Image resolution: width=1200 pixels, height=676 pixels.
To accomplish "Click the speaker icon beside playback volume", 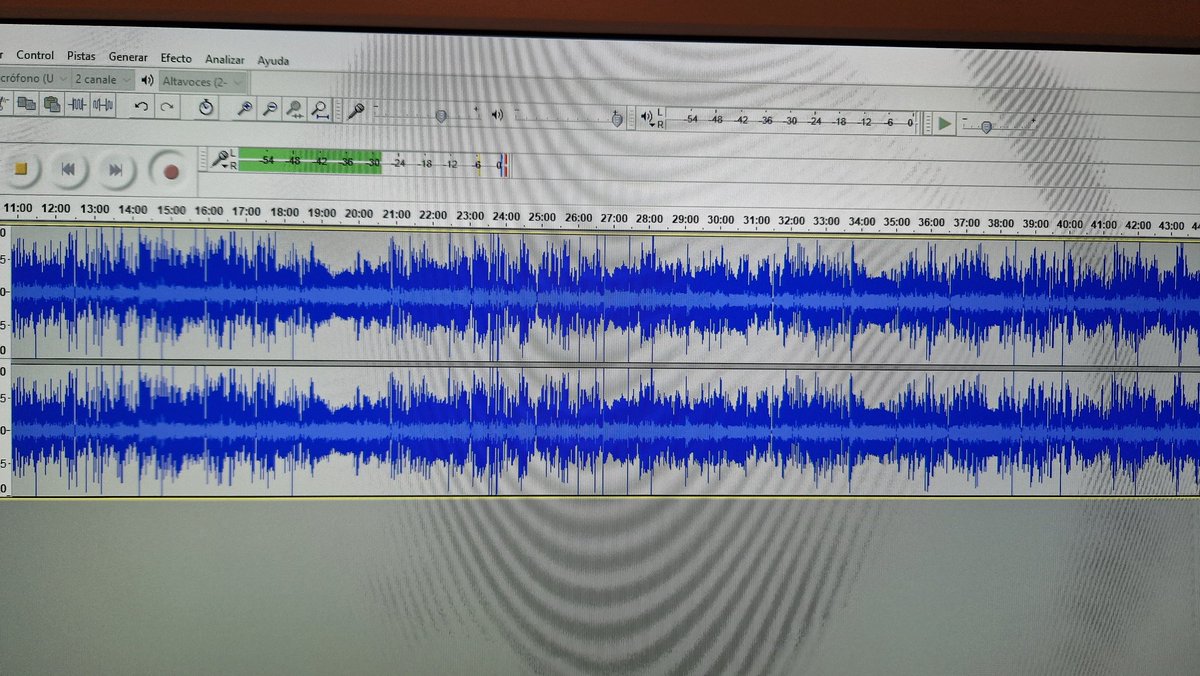I will tap(497, 115).
